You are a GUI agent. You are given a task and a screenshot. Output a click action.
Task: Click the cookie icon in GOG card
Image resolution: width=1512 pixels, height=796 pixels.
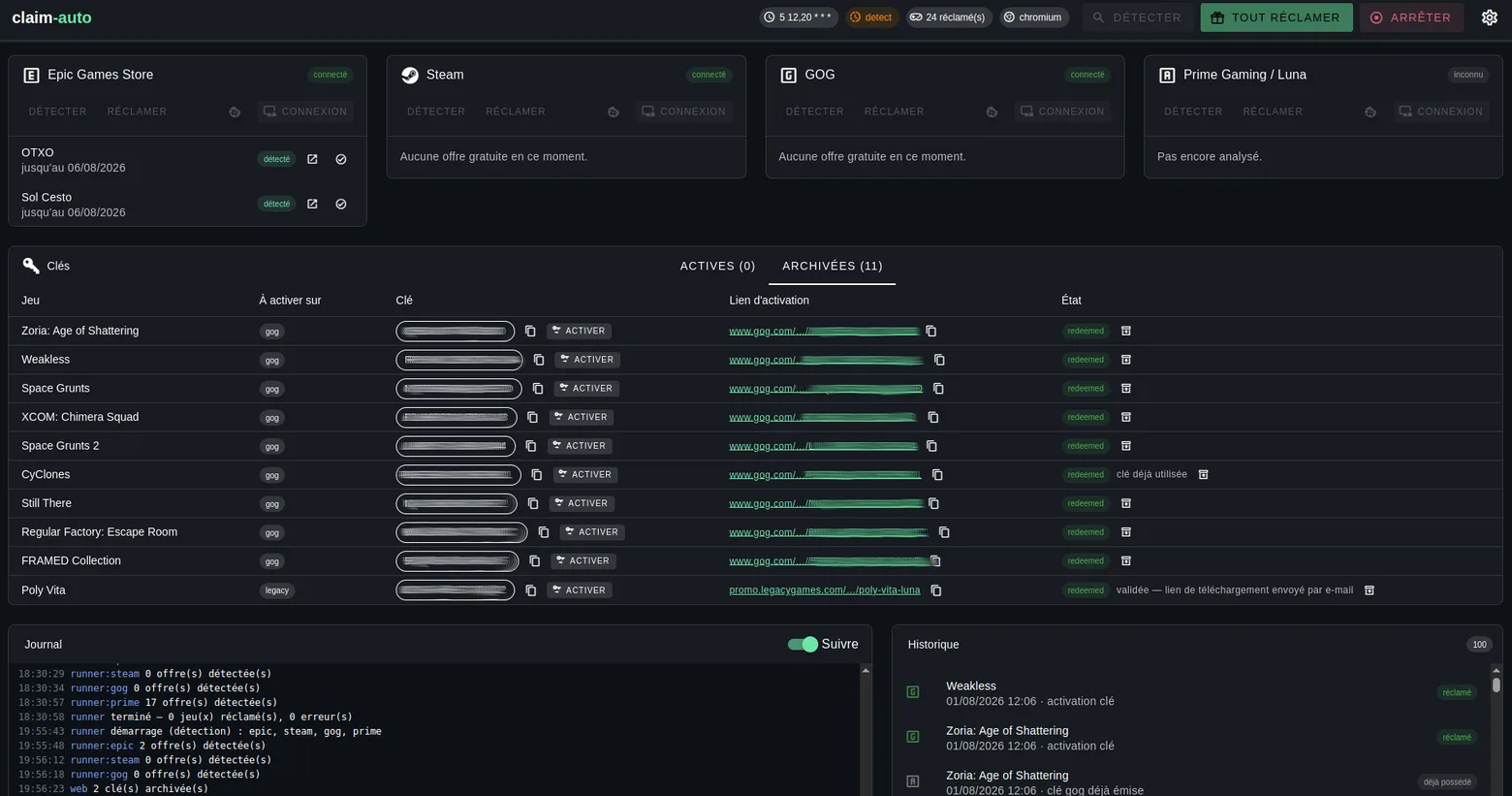click(x=992, y=112)
